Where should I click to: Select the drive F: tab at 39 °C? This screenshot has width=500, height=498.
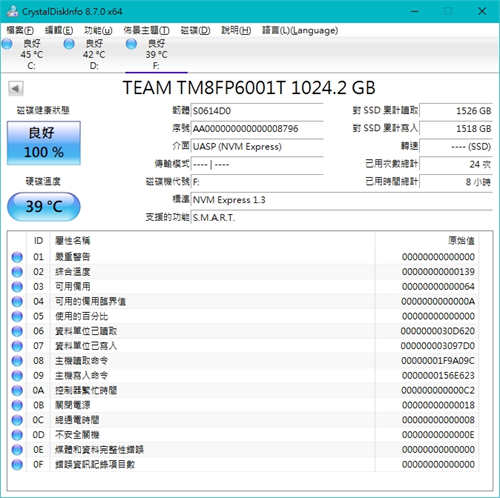click(x=156, y=54)
